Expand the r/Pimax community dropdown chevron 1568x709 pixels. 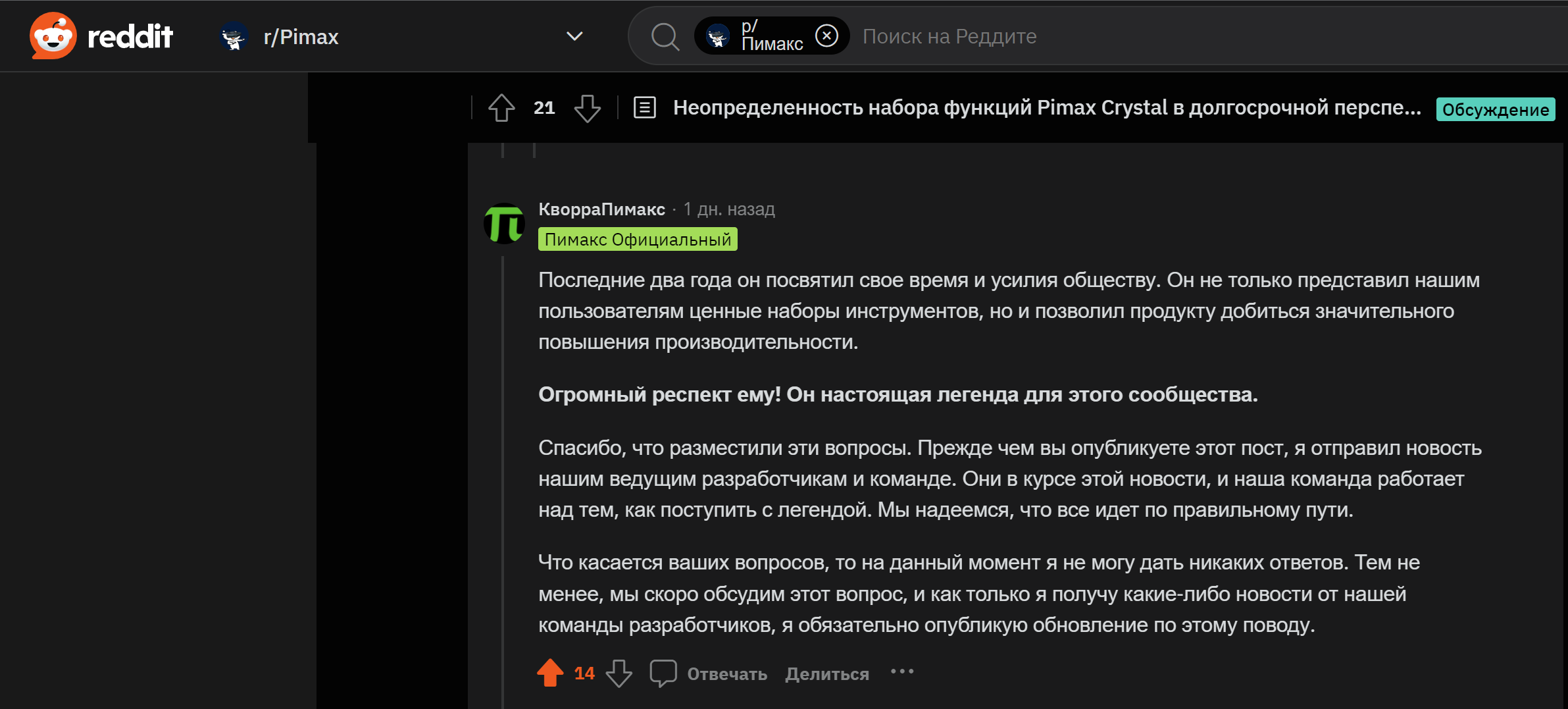coord(574,36)
